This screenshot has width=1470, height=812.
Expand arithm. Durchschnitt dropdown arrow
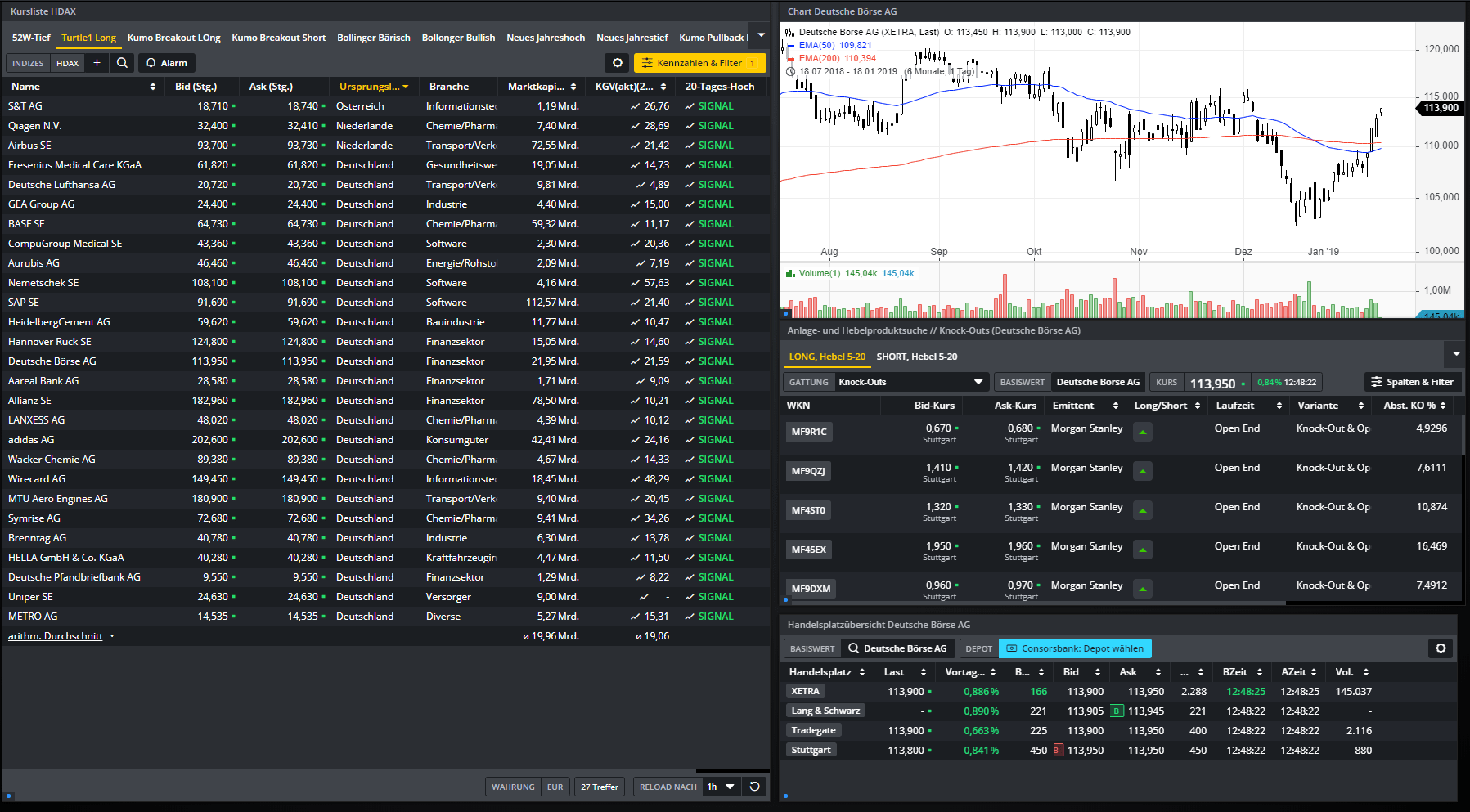coord(112,636)
